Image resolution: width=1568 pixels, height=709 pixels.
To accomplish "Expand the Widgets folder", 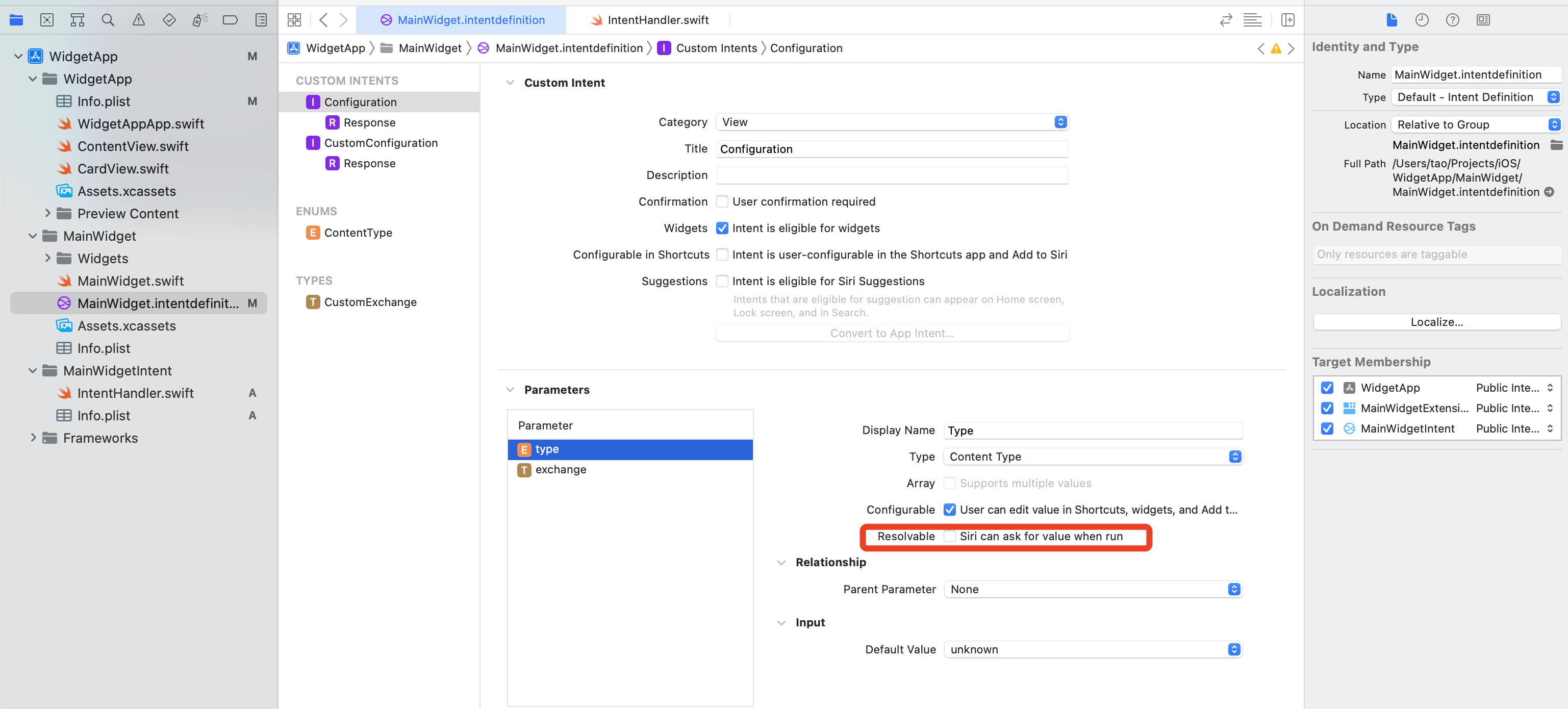I will 47,258.
